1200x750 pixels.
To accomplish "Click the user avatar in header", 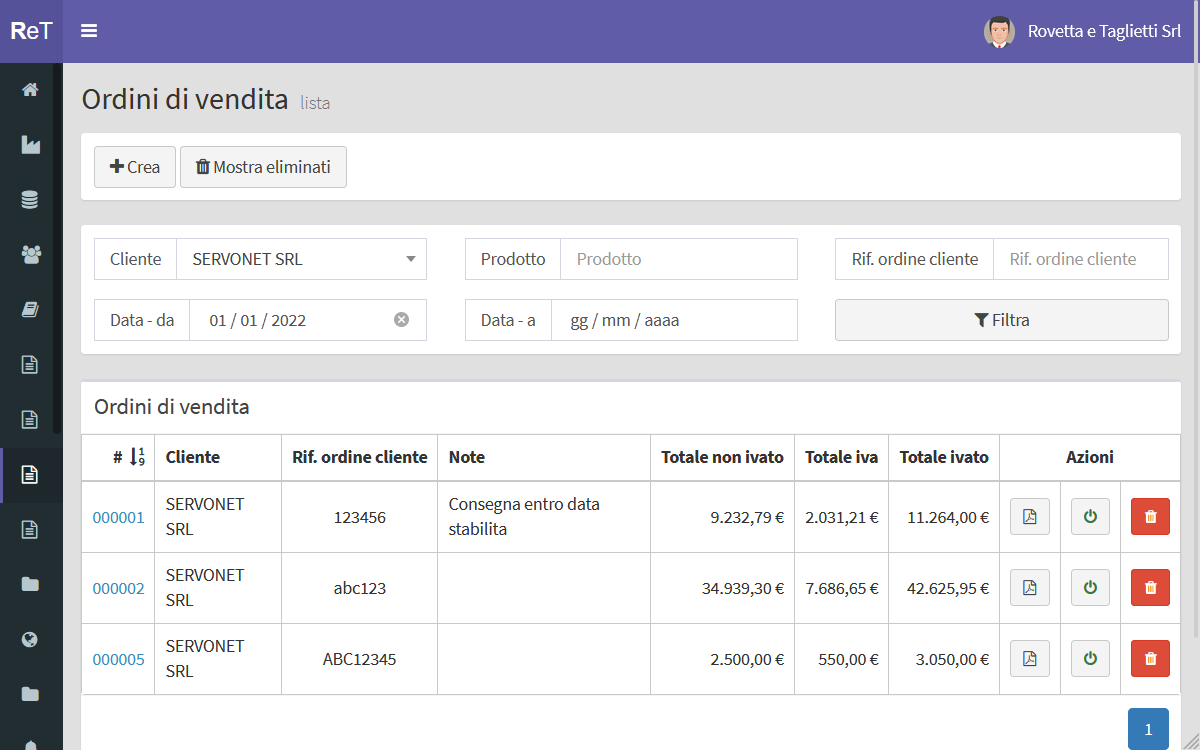I will [x=999, y=32].
